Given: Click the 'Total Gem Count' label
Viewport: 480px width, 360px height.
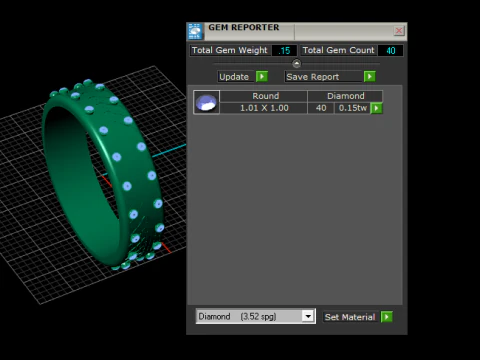Looking at the screenshot, I should point(339,50).
